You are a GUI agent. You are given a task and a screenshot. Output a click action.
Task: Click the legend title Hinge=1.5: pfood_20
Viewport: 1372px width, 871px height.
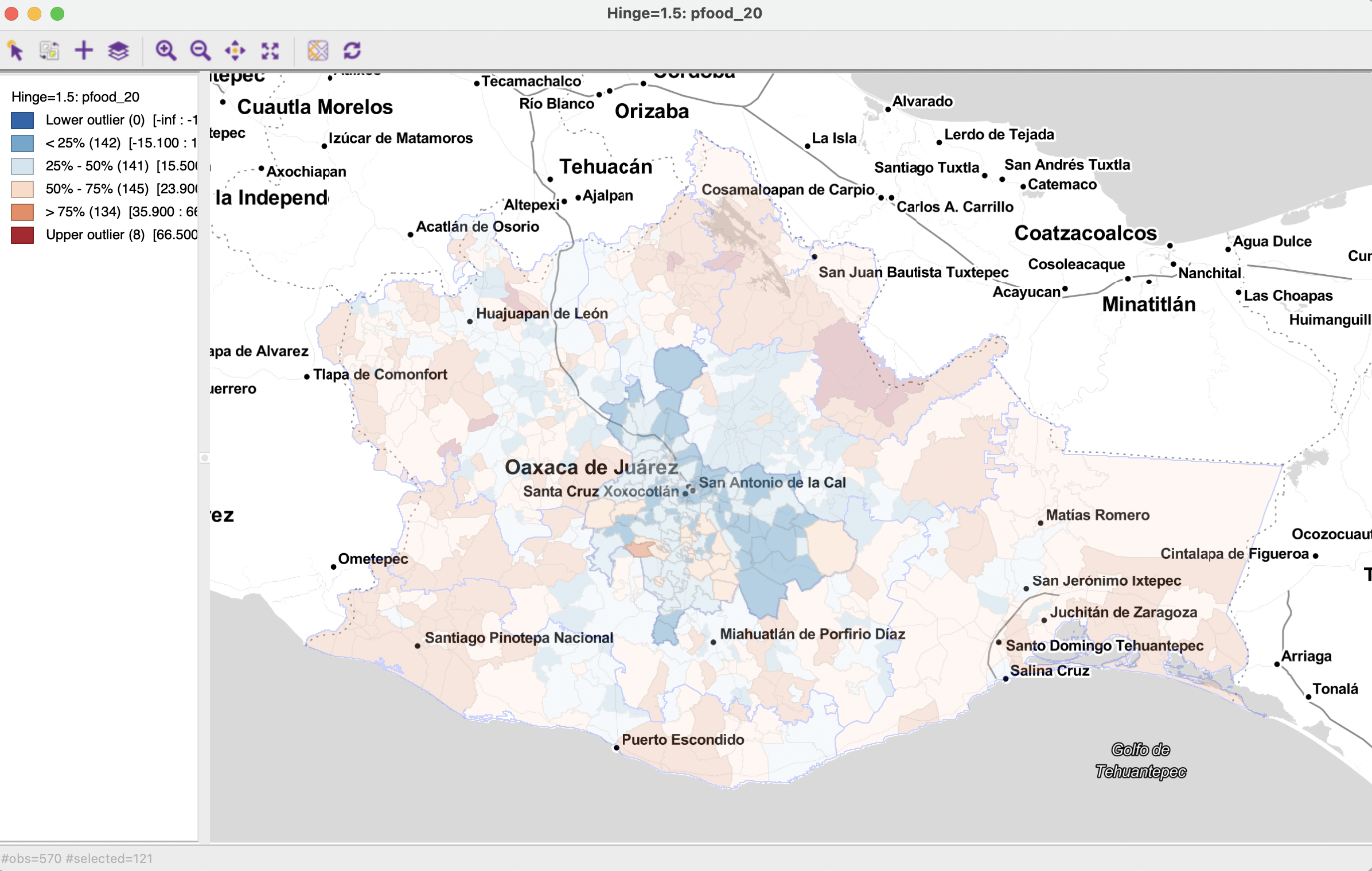coord(76,97)
